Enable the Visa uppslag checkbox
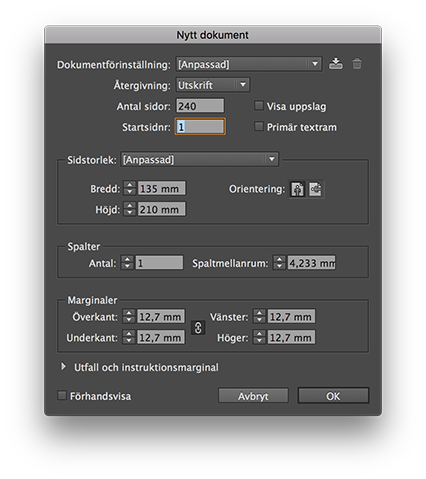Viewport: 426px width, 479px height. coord(259,106)
